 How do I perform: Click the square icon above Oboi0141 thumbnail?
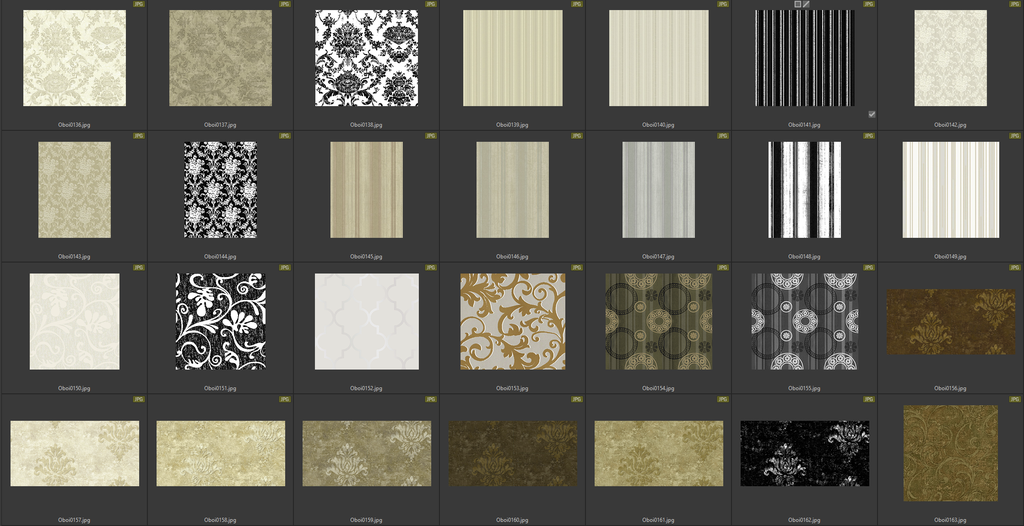pyautogui.click(x=797, y=5)
